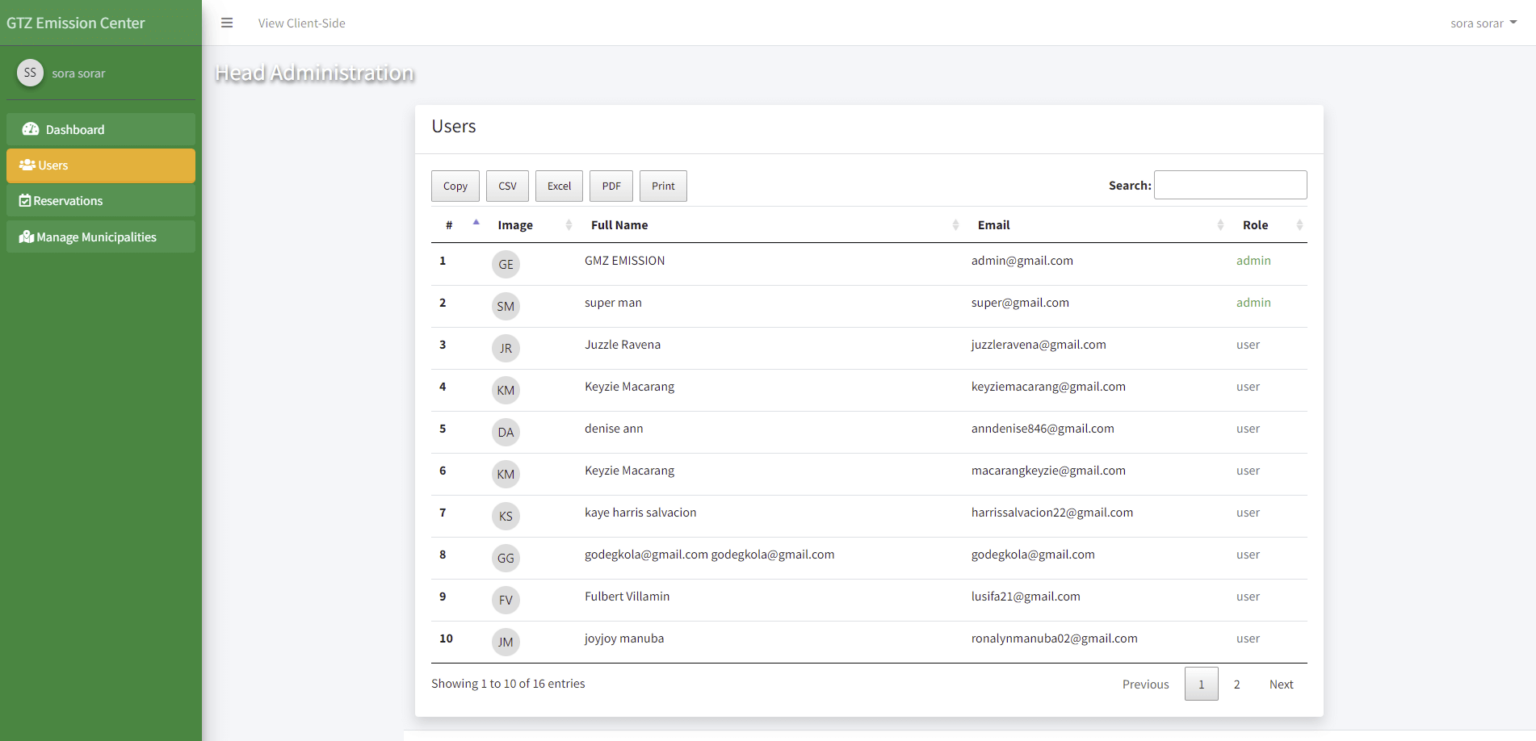Screen dimensions: 1536x741
Task: Click the GE avatar for GMZ EMISSION
Action: click(505, 263)
